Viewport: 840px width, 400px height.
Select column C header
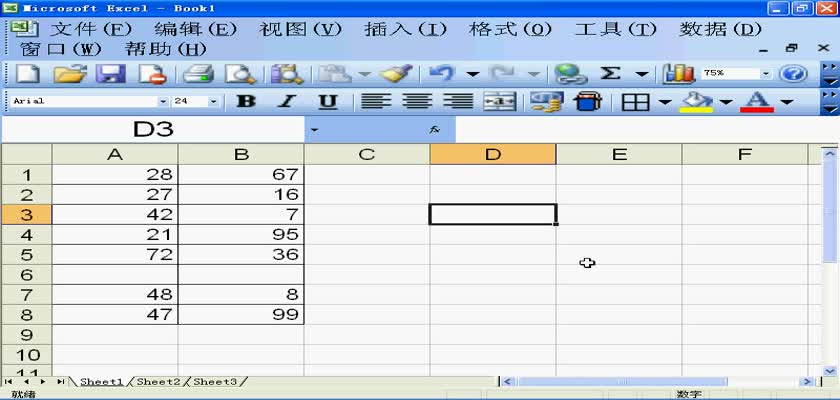point(367,154)
